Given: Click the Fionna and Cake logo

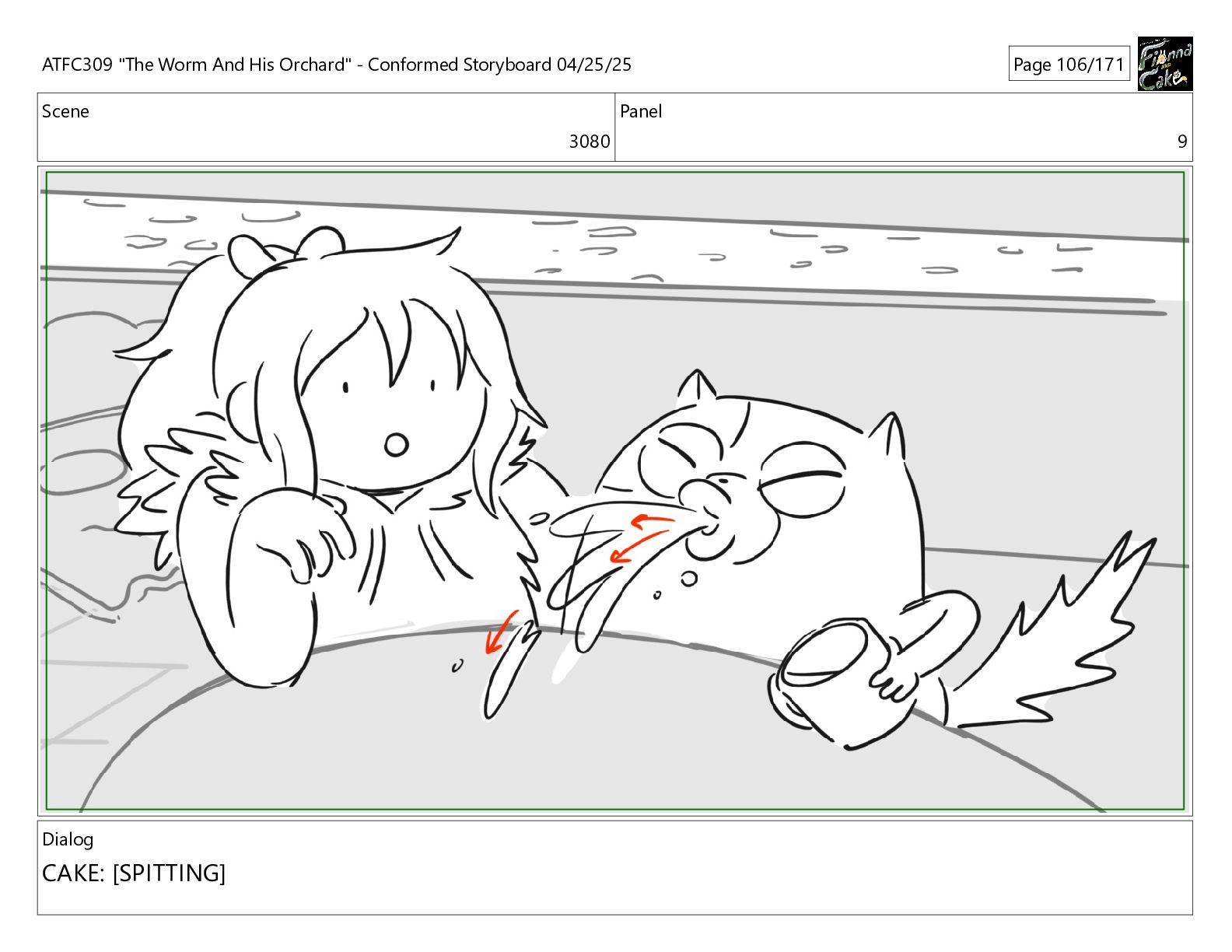Looking at the screenshot, I should pos(1164,64).
